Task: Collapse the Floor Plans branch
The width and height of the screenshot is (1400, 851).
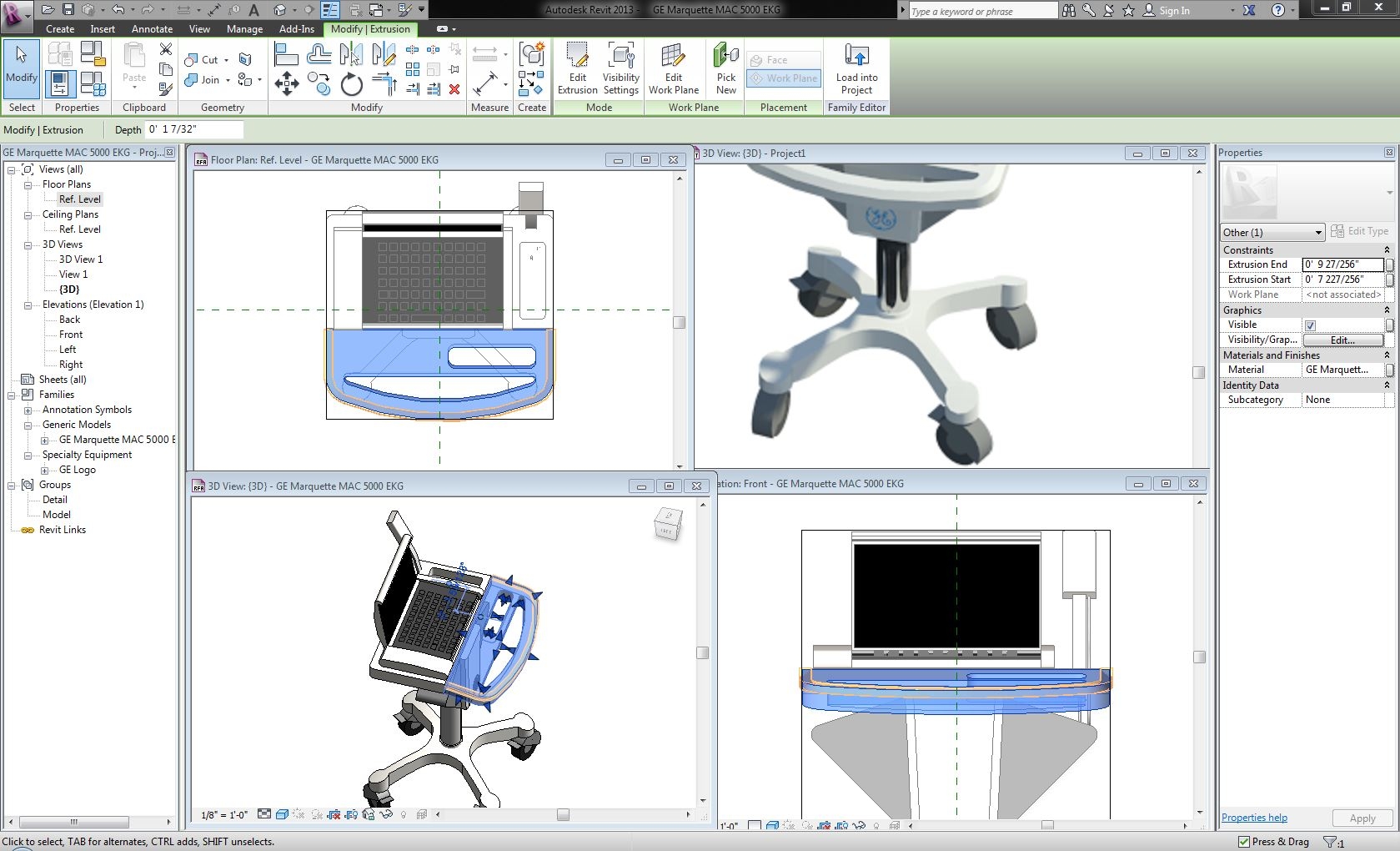Action: [30, 184]
